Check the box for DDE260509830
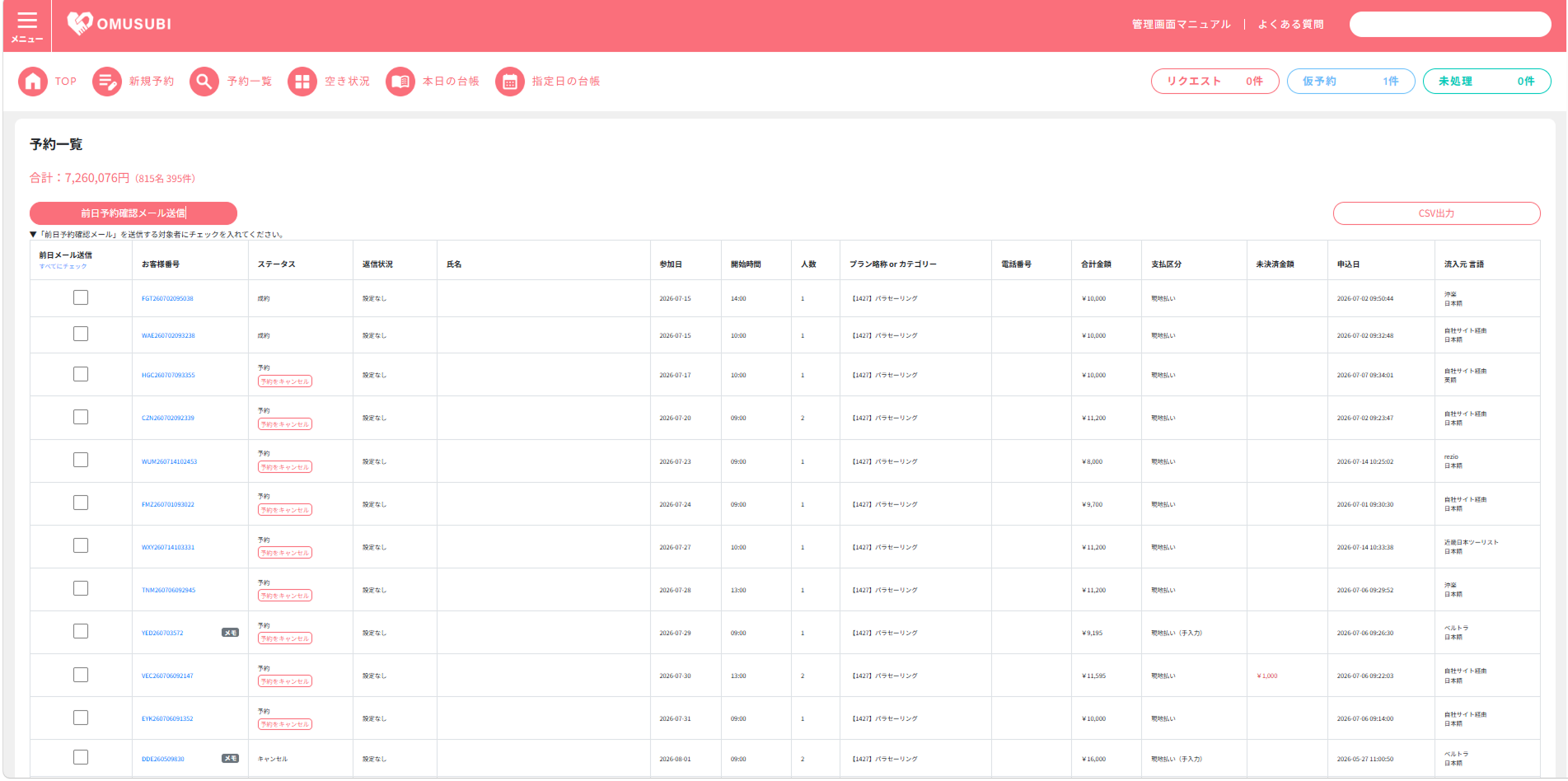1568x781 pixels. [81, 757]
